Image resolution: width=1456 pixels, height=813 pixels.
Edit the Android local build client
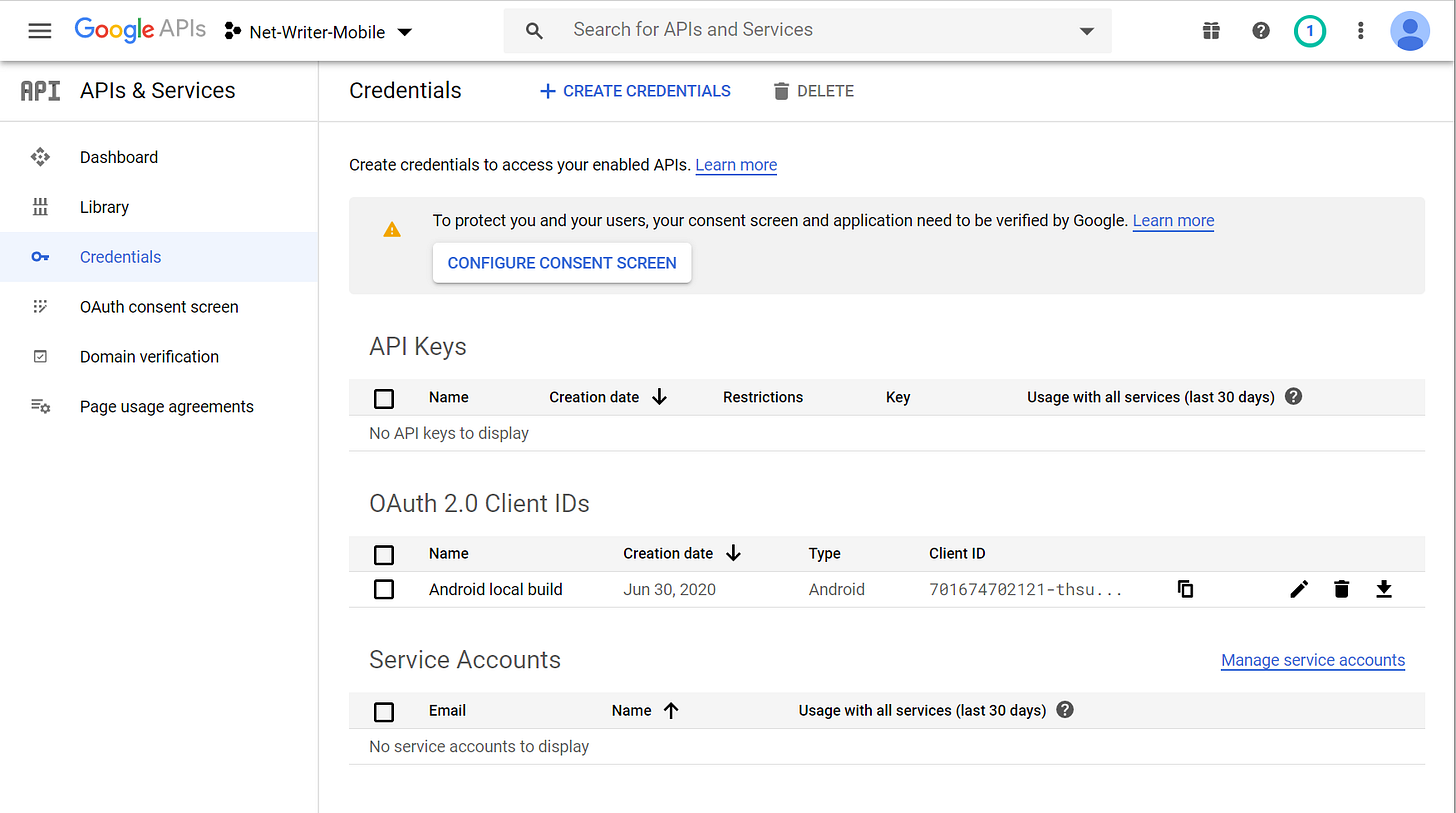(x=1299, y=589)
